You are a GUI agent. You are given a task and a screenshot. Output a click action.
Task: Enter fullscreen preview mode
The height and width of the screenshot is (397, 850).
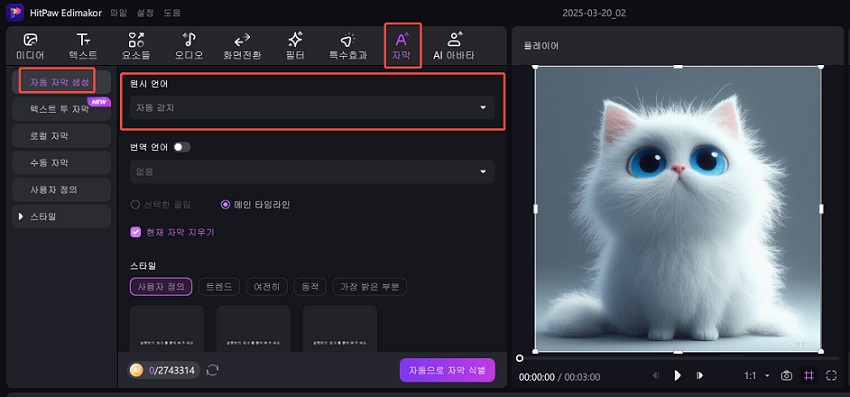tap(832, 375)
